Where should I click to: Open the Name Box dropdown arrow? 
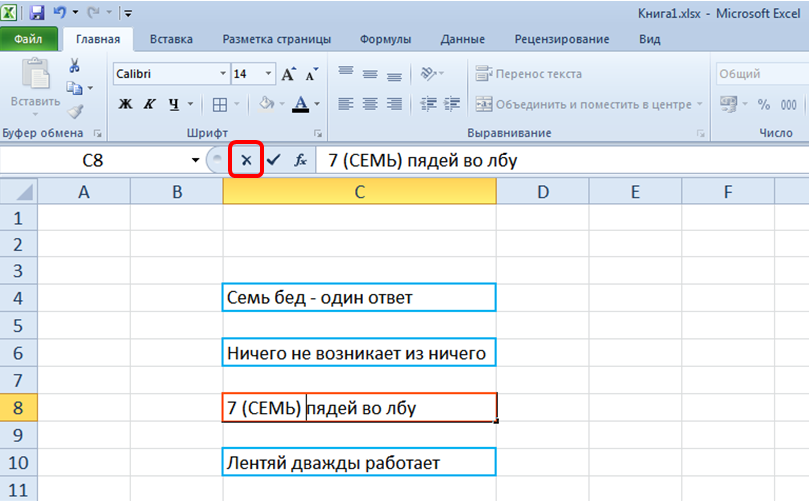tap(195, 160)
